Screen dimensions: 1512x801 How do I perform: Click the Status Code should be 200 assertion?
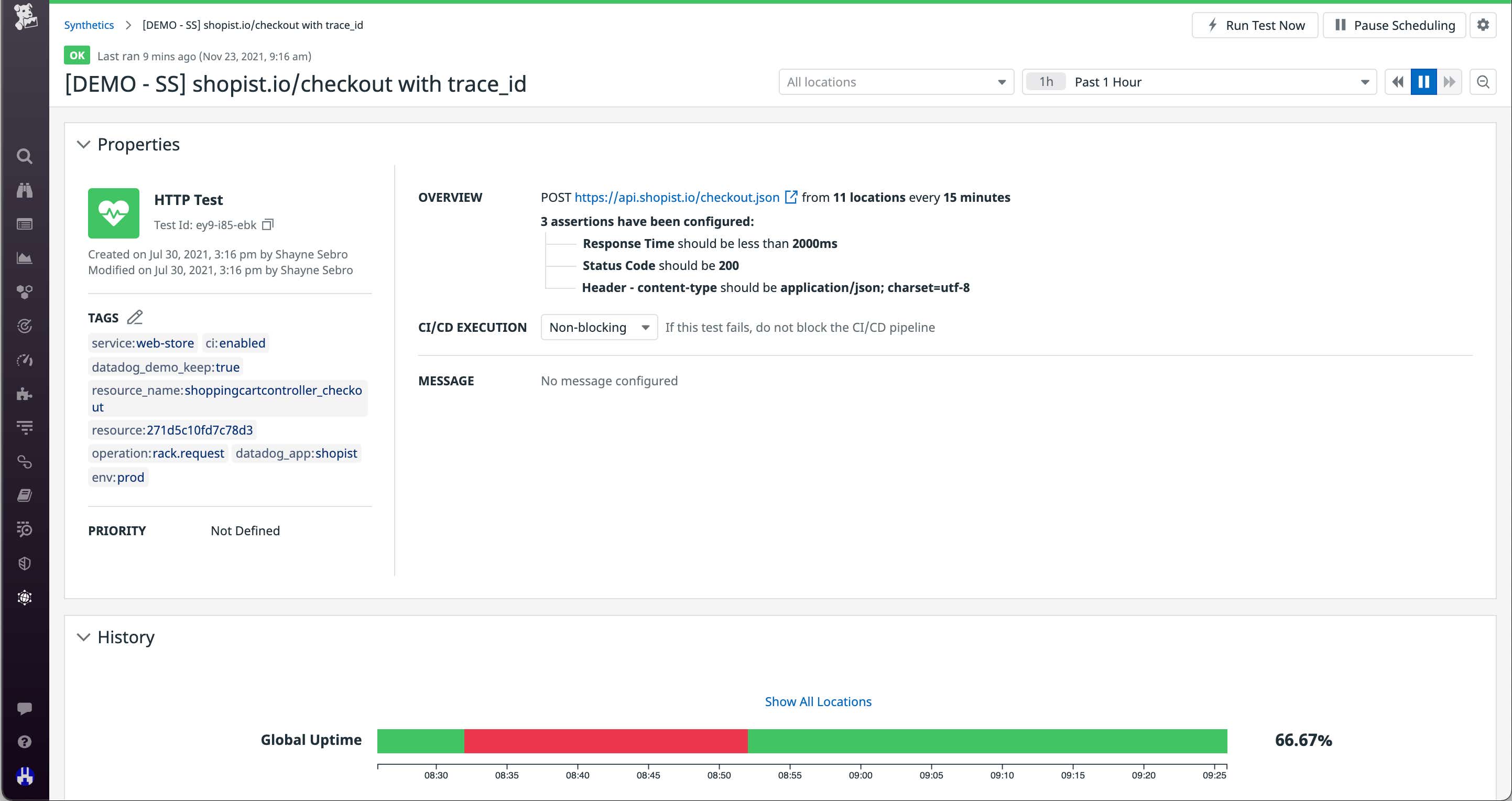point(660,265)
